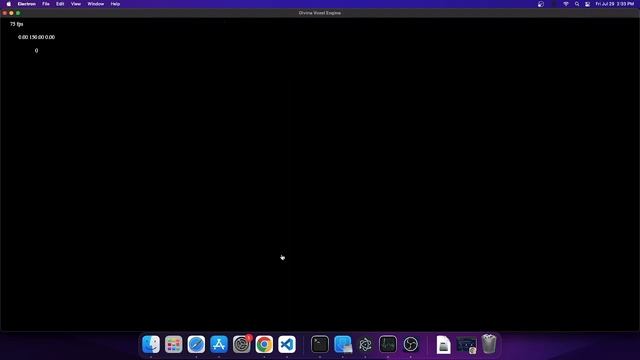Open the Help menu
The width and height of the screenshot is (640, 360).
pyautogui.click(x=115, y=4)
